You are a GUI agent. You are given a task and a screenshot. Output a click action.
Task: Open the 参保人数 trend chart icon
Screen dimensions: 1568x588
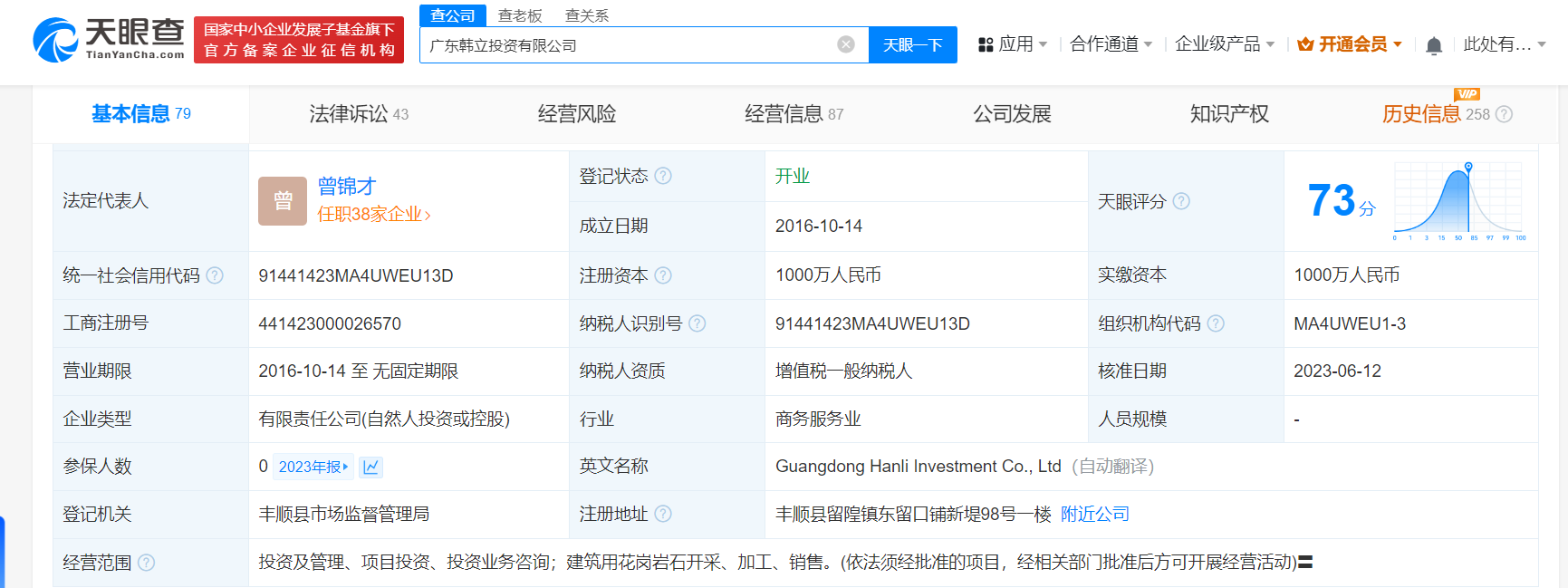pyautogui.click(x=370, y=467)
